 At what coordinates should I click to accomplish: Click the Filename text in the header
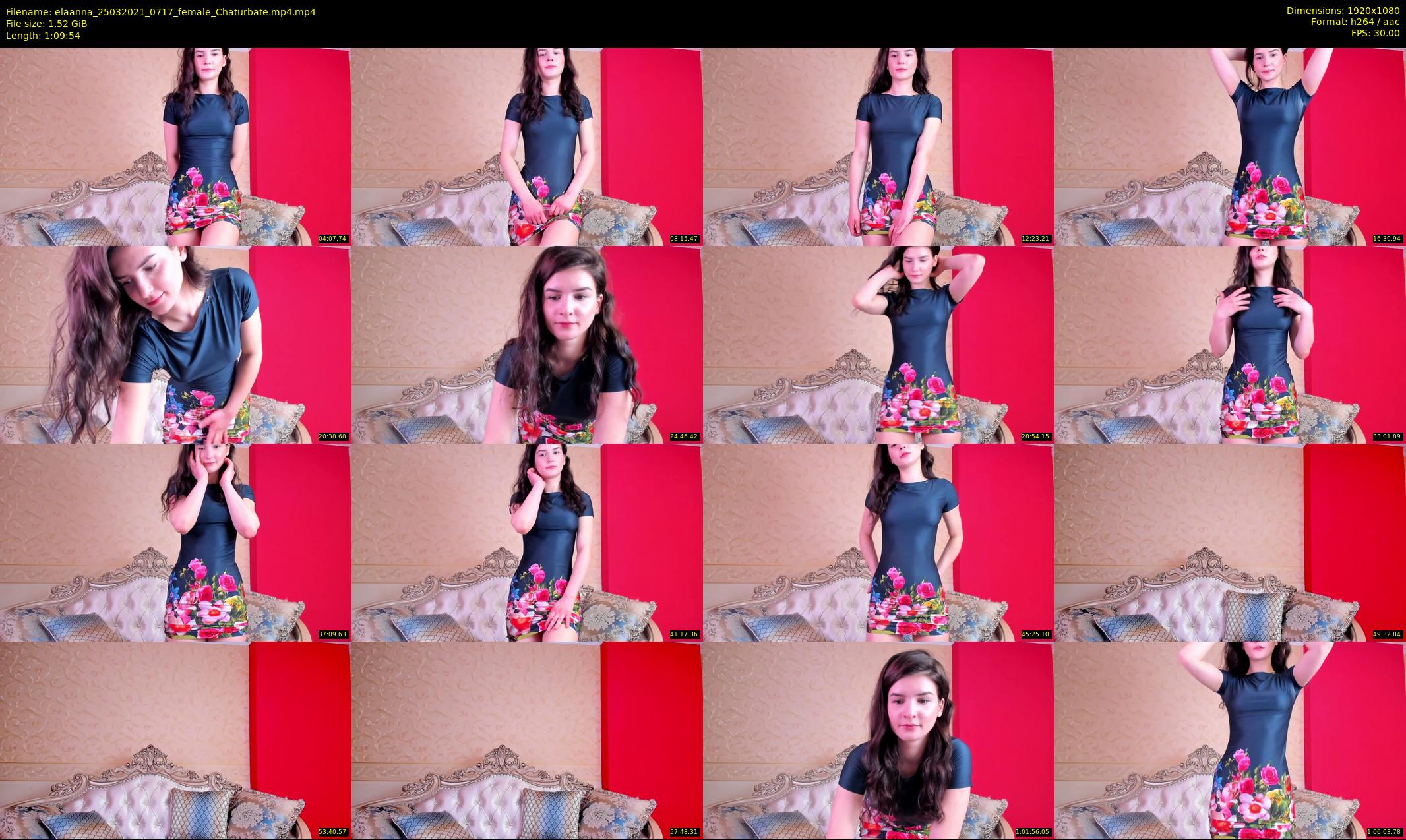click(160, 12)
